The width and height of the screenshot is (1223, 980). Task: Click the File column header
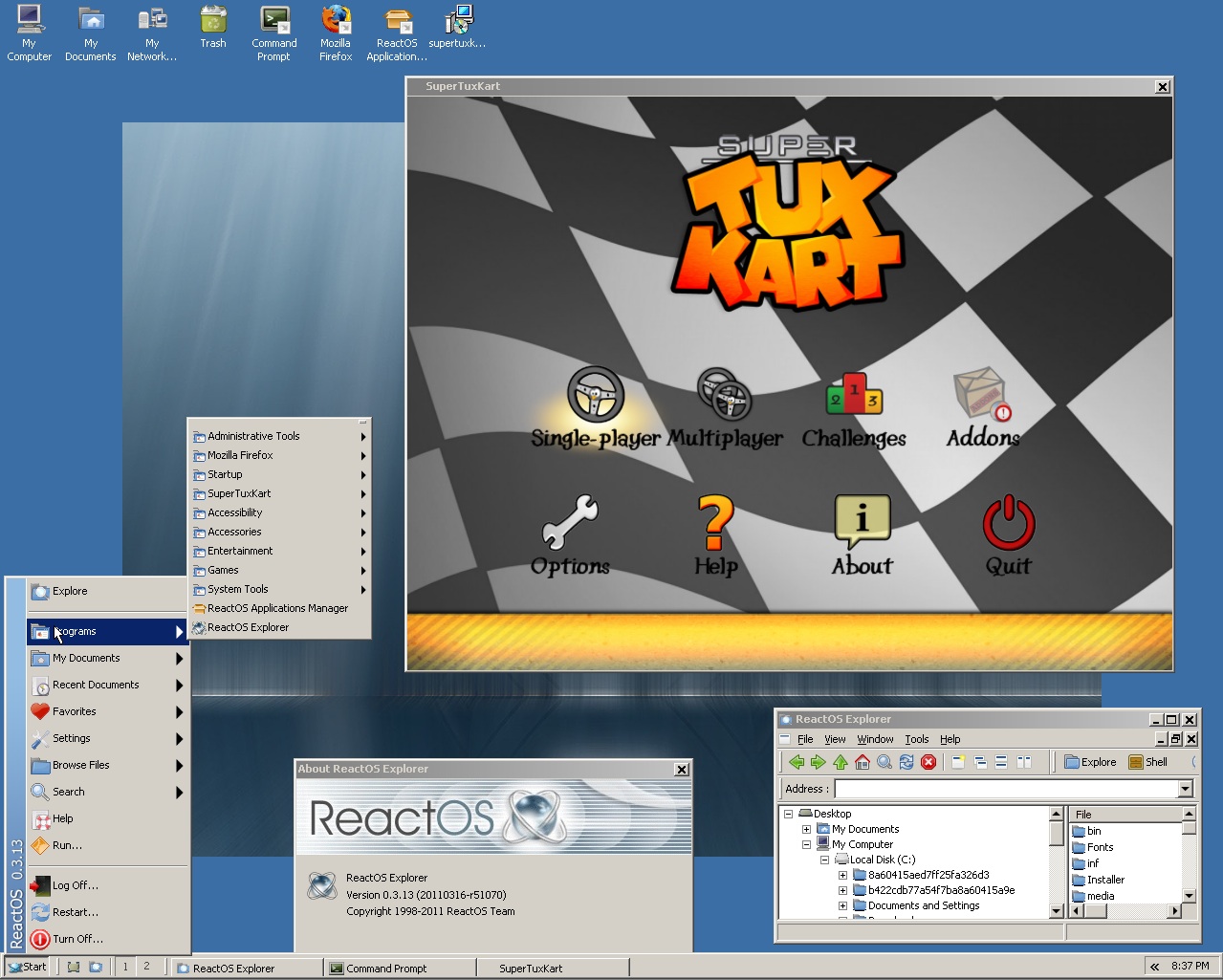click(x=1125, y=815)
